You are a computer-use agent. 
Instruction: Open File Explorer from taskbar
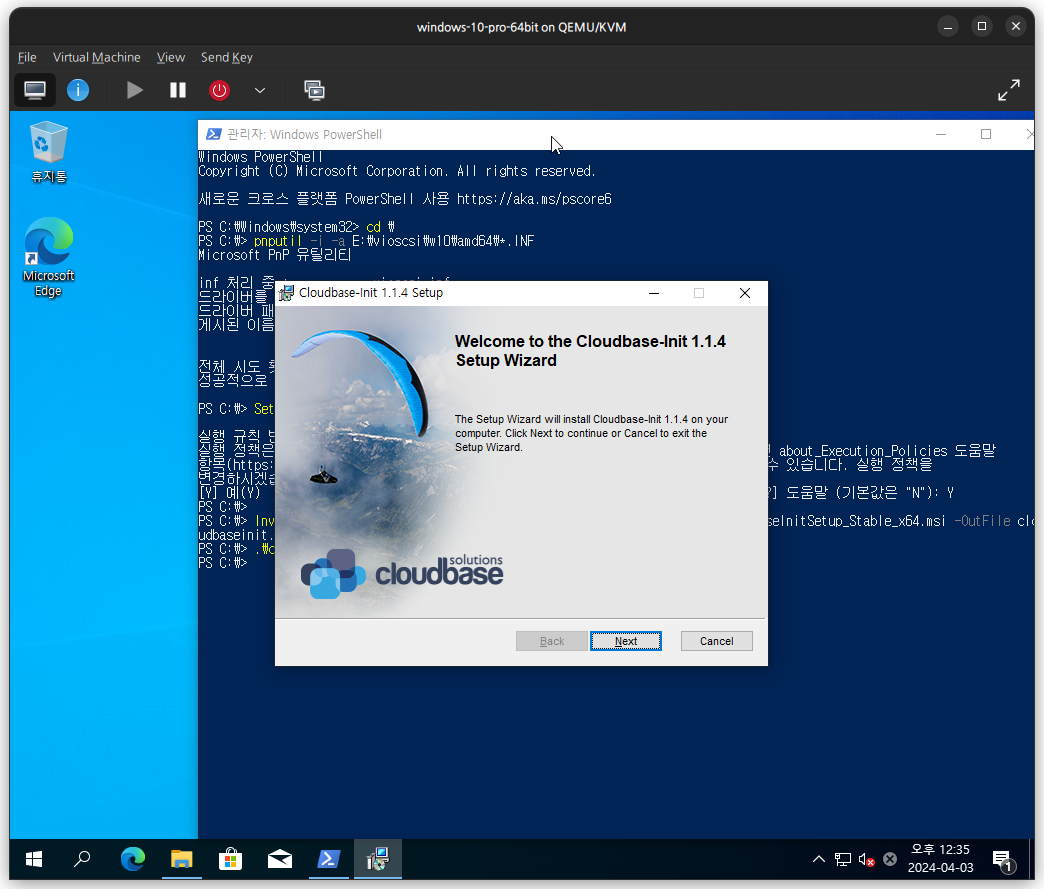pos(181,859)
